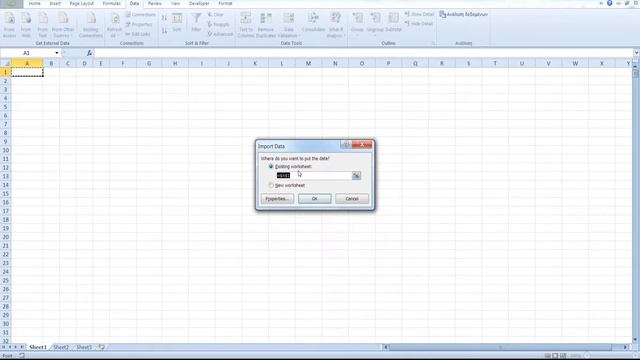Click the Clear filter icon

216,15
